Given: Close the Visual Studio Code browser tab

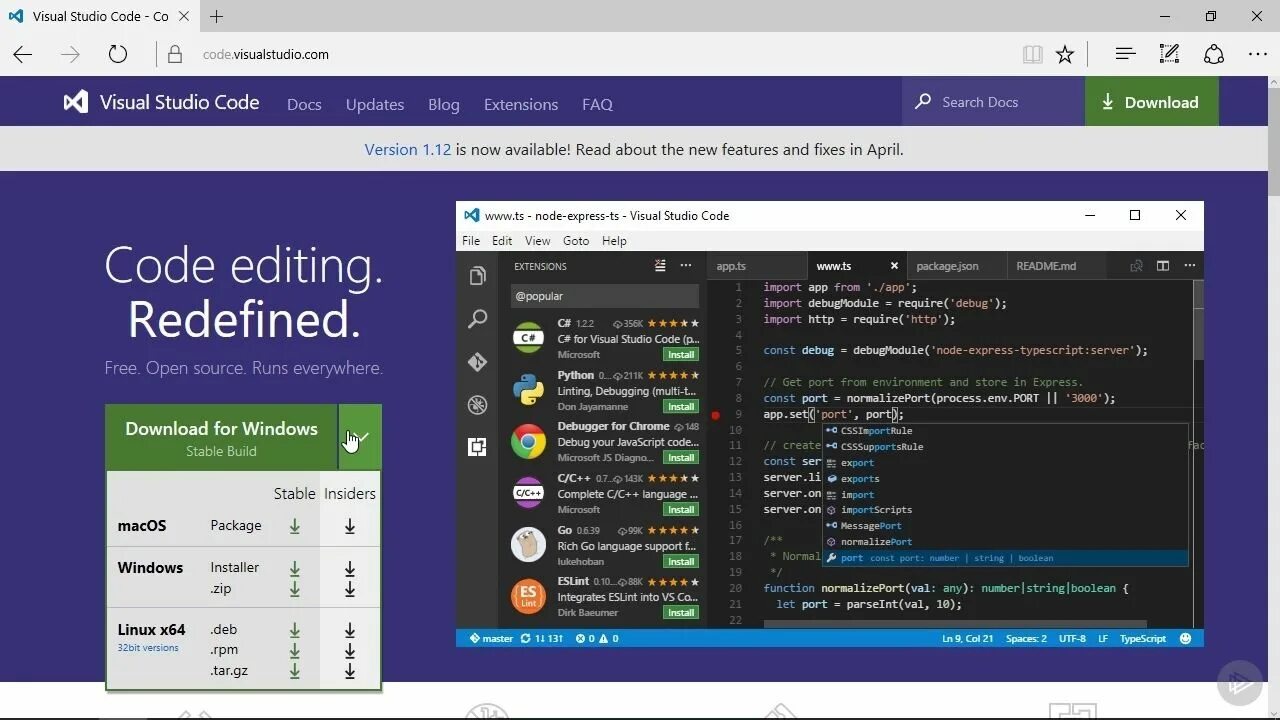Looking at the screenshot, I should (186, 16).
